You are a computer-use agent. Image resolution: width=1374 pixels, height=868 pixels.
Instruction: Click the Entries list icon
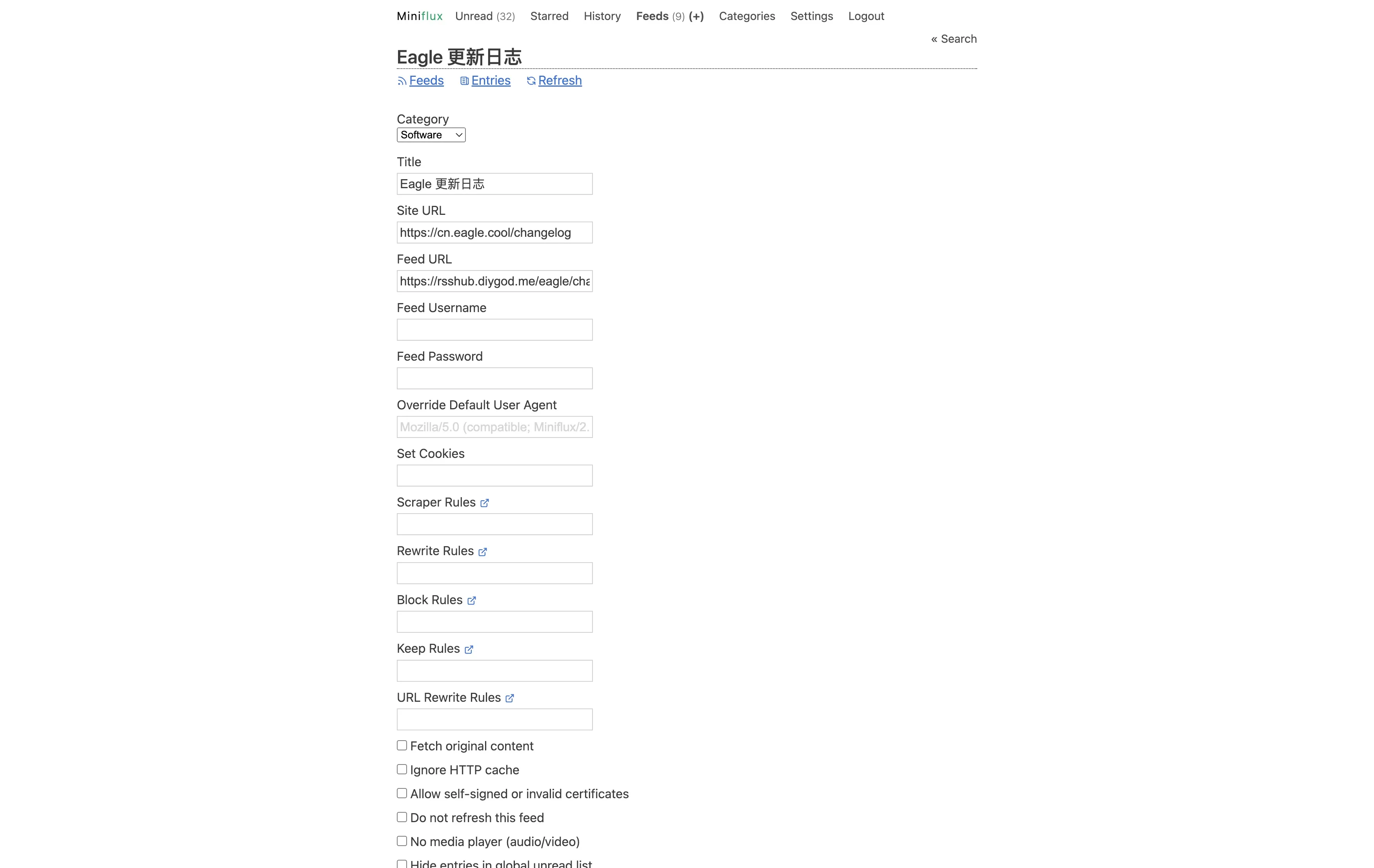pyautogui.click(x=464, y=81)
